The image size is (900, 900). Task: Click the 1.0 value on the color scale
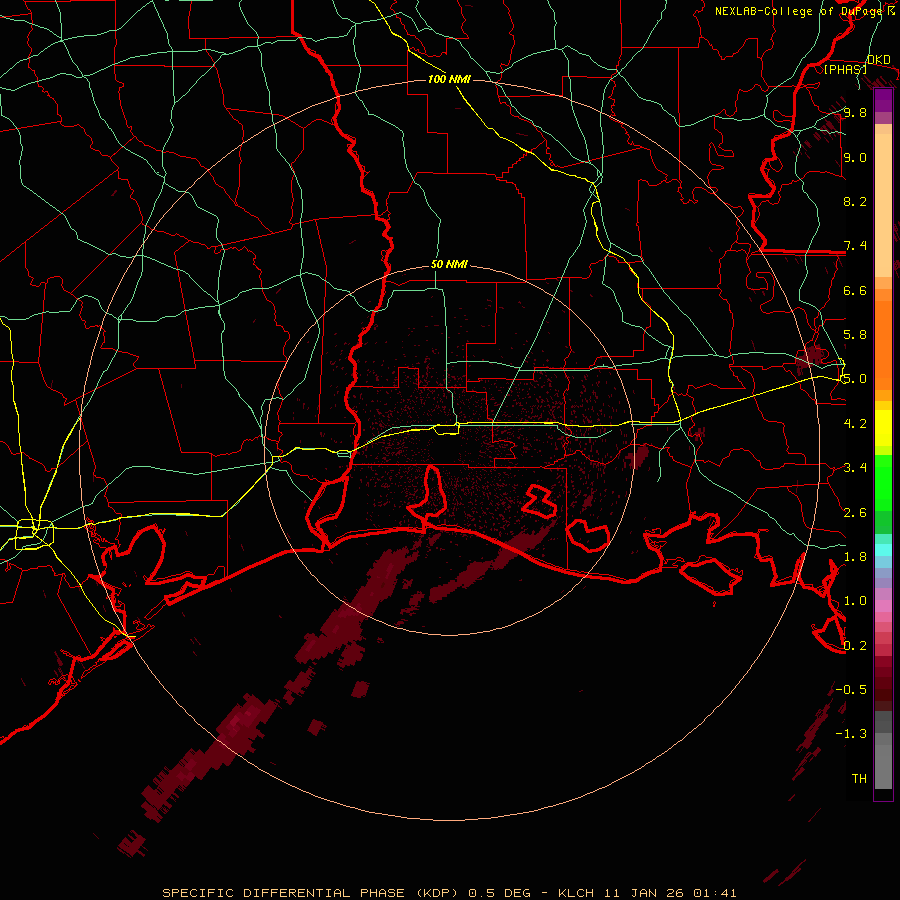855,601
